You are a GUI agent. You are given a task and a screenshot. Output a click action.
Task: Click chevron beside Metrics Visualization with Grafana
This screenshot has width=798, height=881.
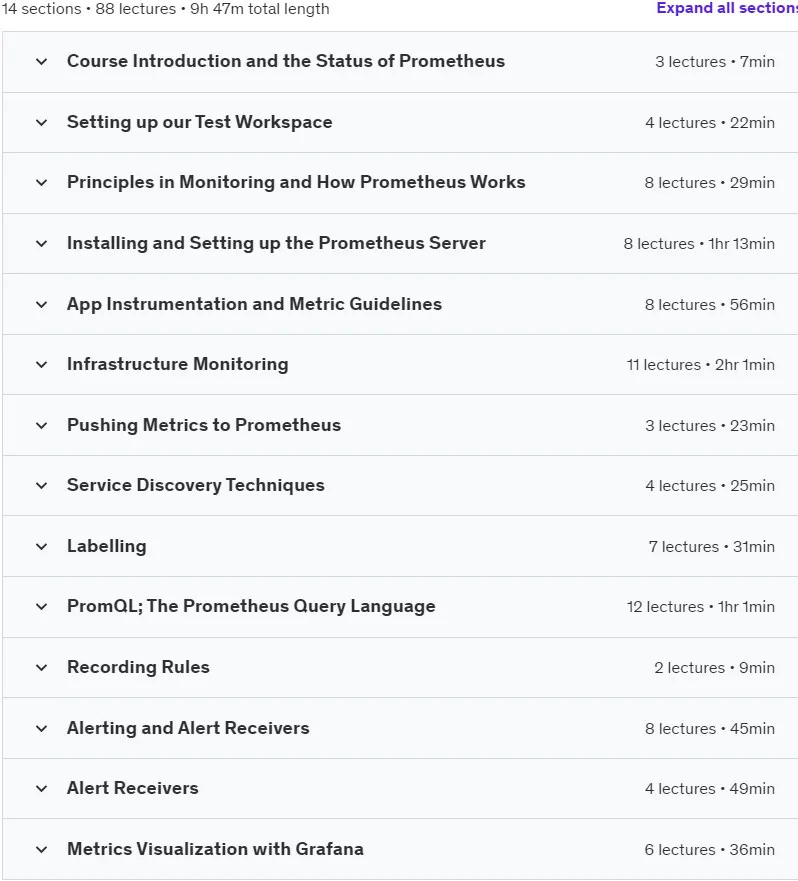click(x=42, y=850)
